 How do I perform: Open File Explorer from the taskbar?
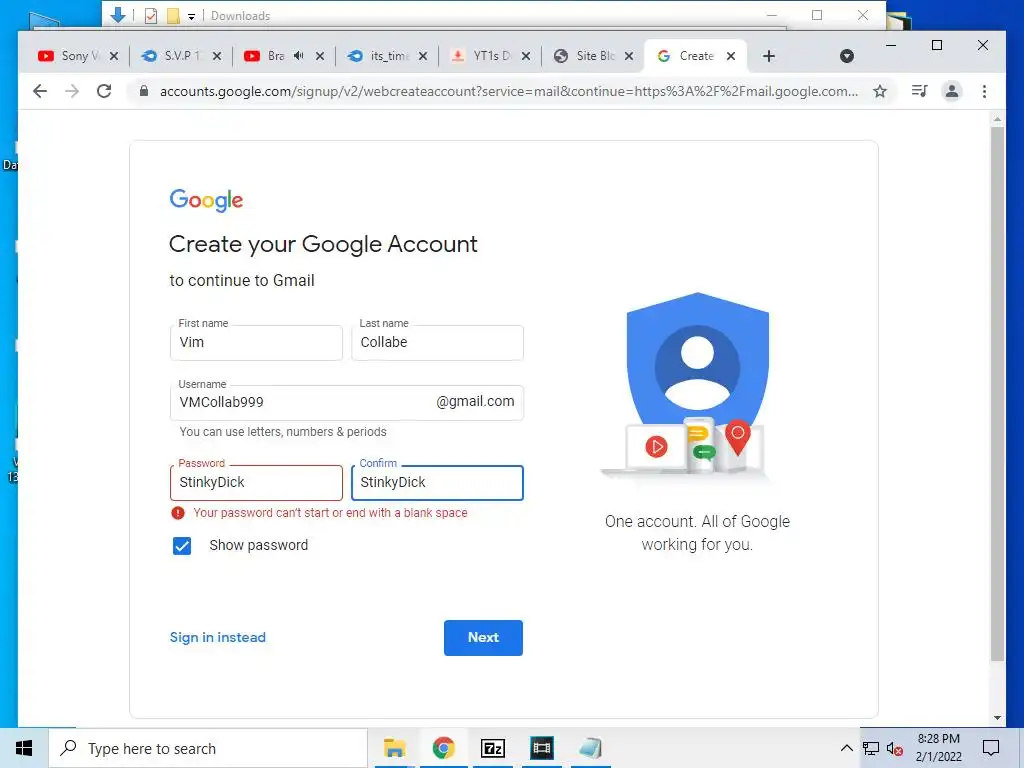pos(394,748)
